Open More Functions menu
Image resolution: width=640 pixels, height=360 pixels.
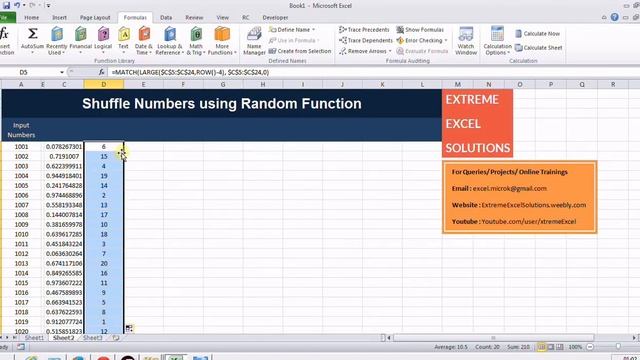(222, 40)
